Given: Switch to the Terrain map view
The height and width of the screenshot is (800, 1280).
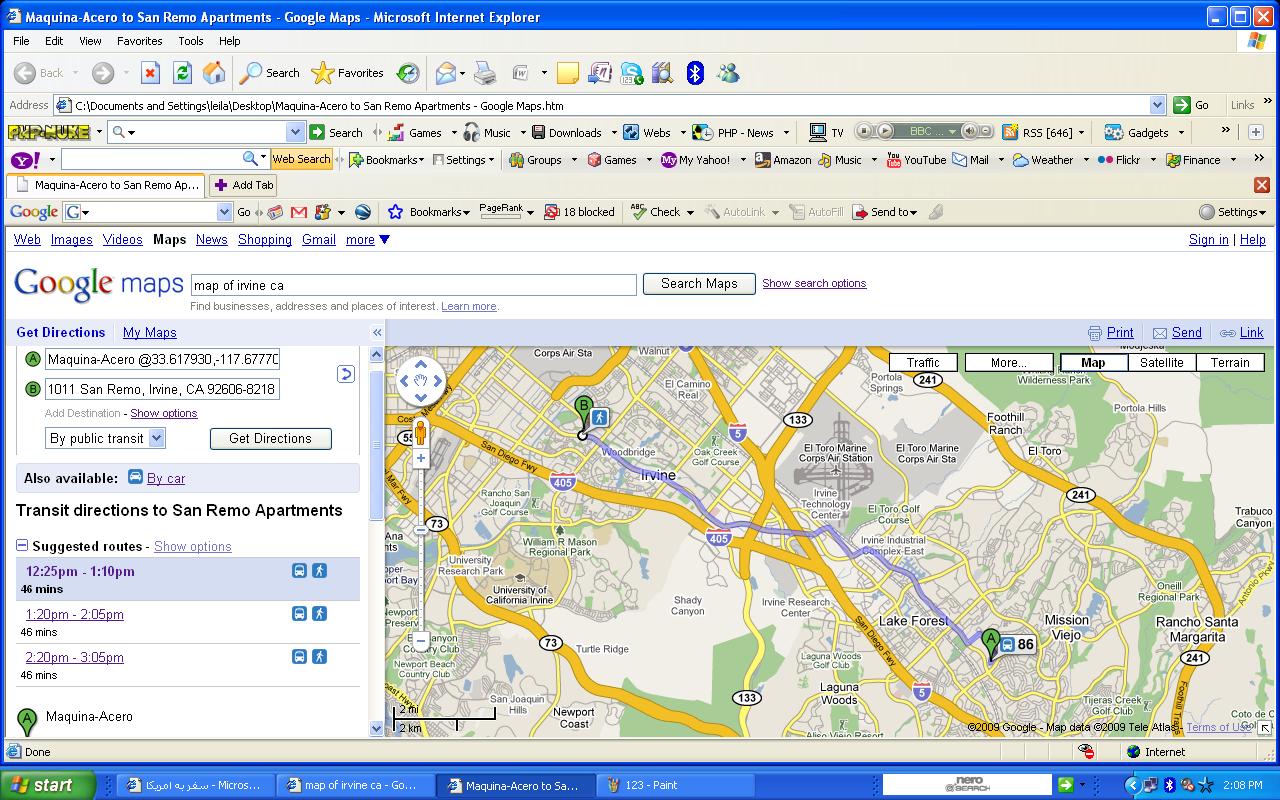Looking at the screenshot, I should coord(1230,363).
